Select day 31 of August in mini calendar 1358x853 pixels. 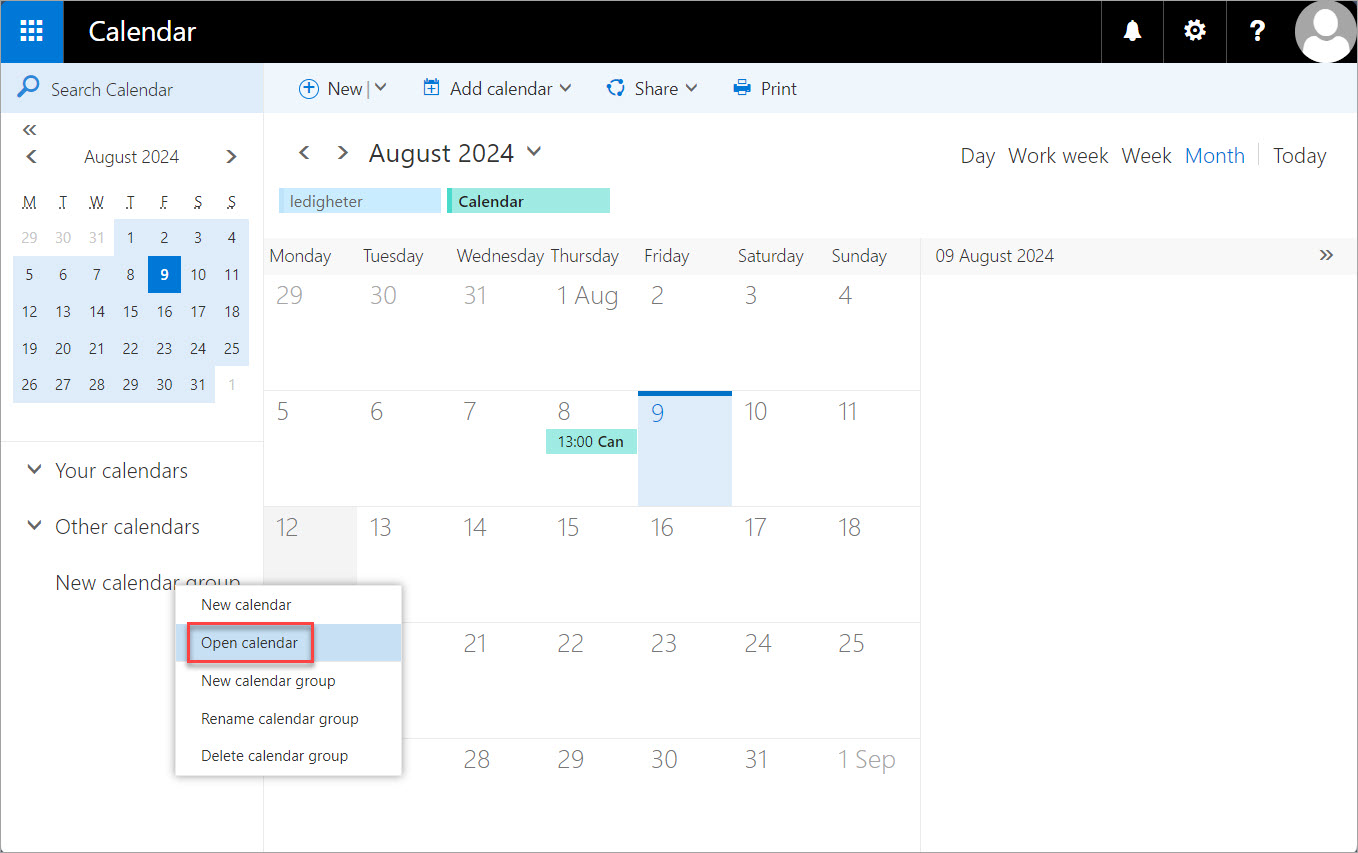click(x=198, y=384)
